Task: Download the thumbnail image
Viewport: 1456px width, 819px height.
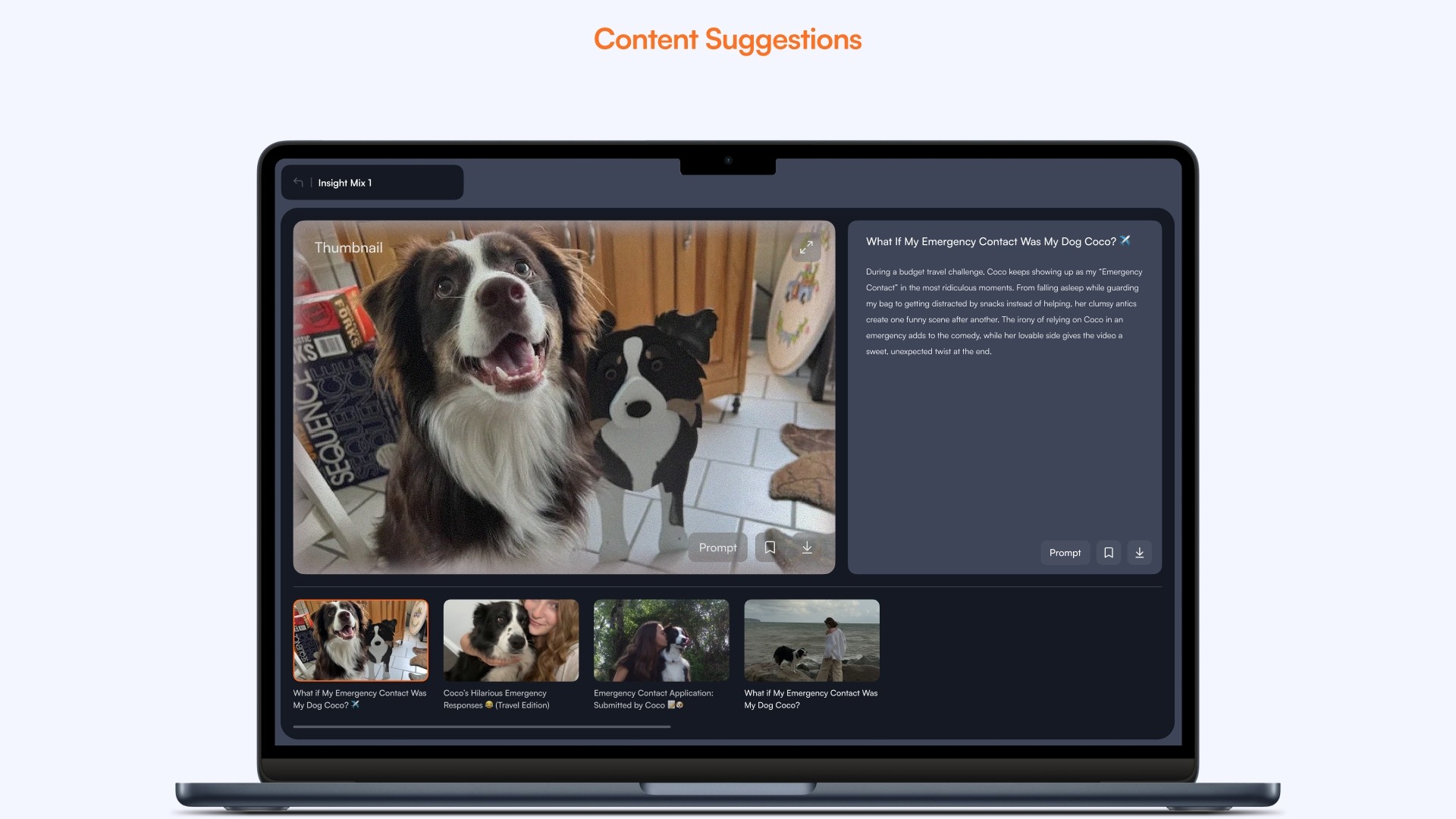Action: (x=807, y=548)
